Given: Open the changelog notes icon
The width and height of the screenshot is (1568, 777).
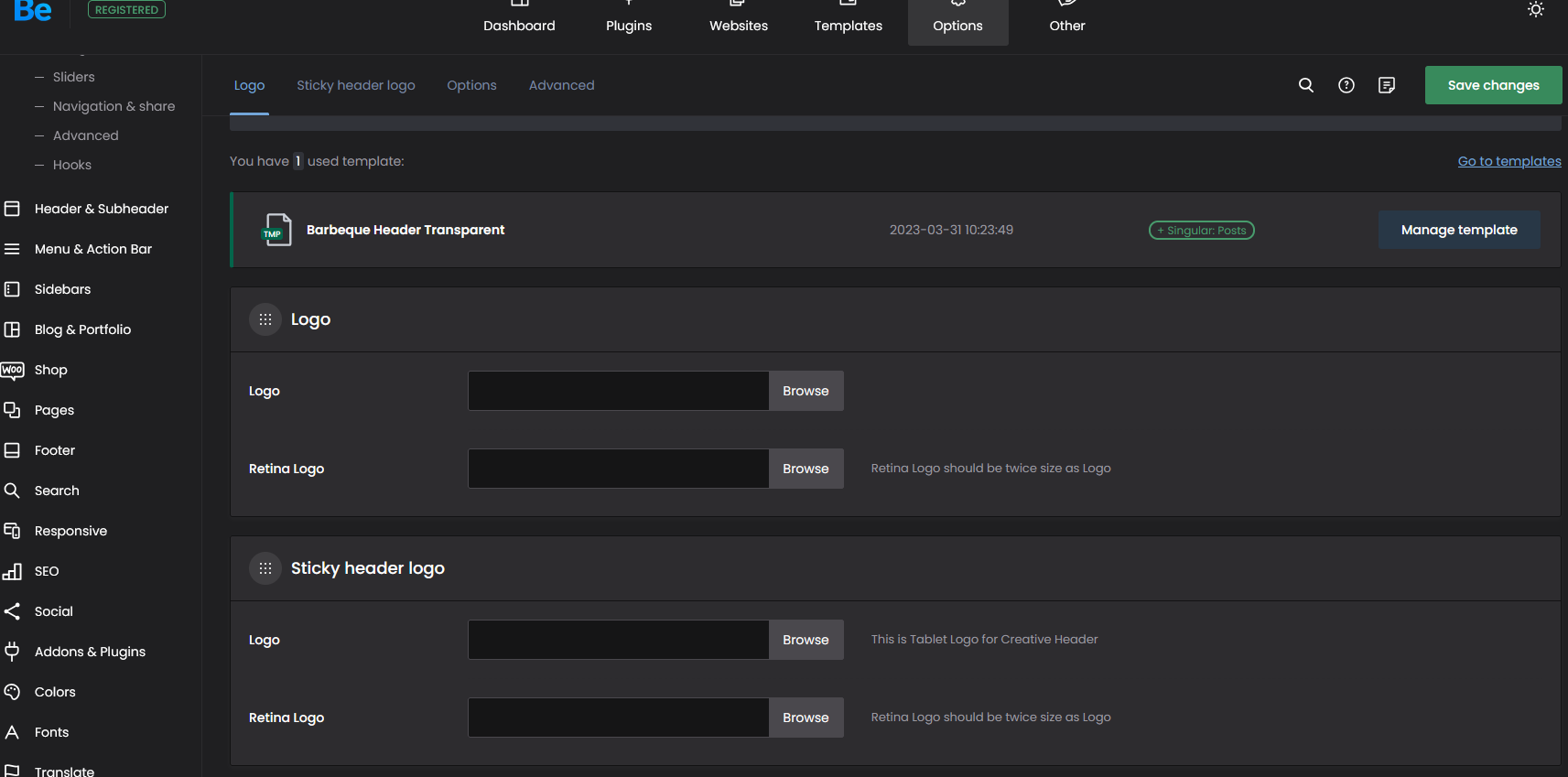Looking at the screenshot, I should (1387, 85).
